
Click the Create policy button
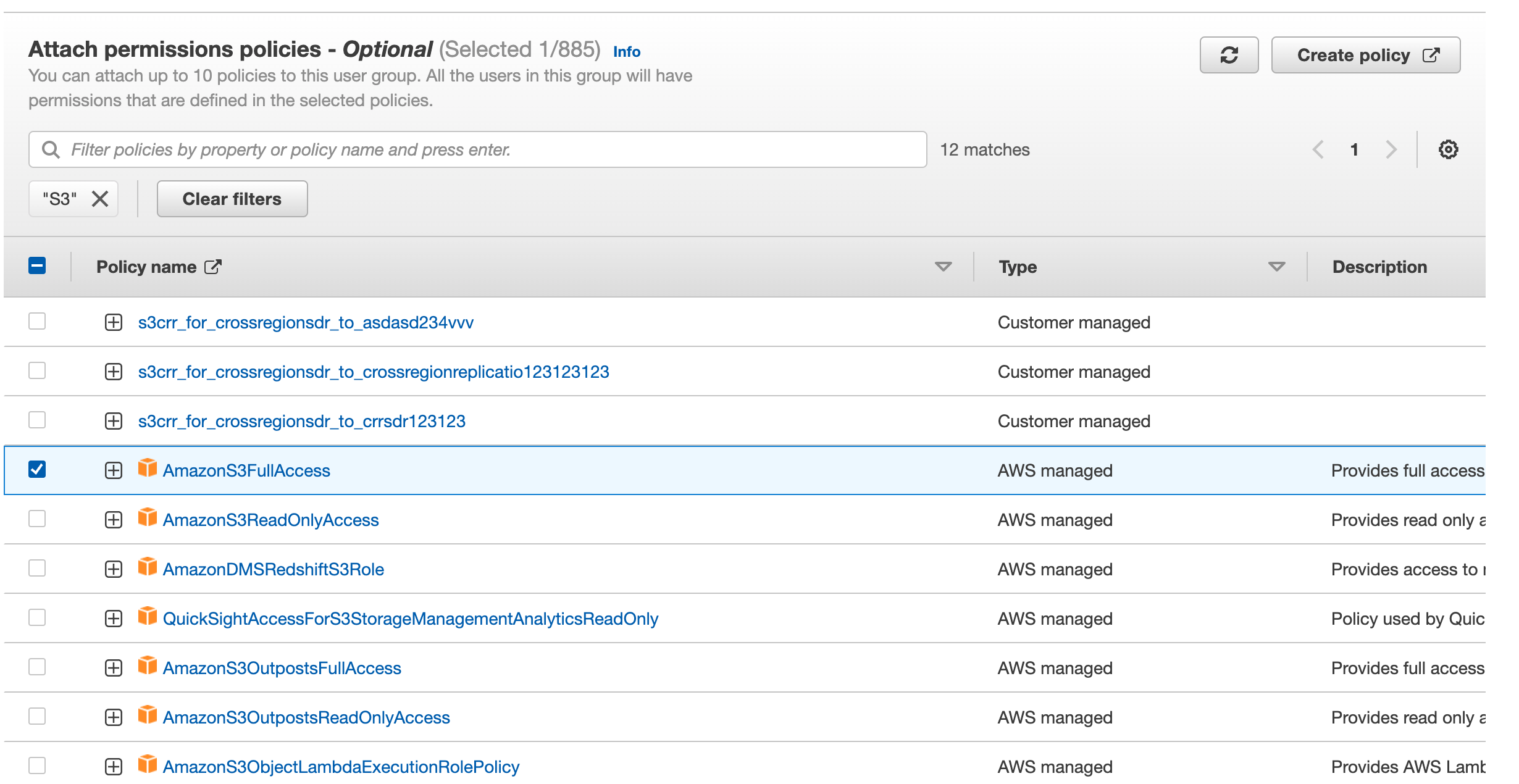click(x=1365, y=56)
